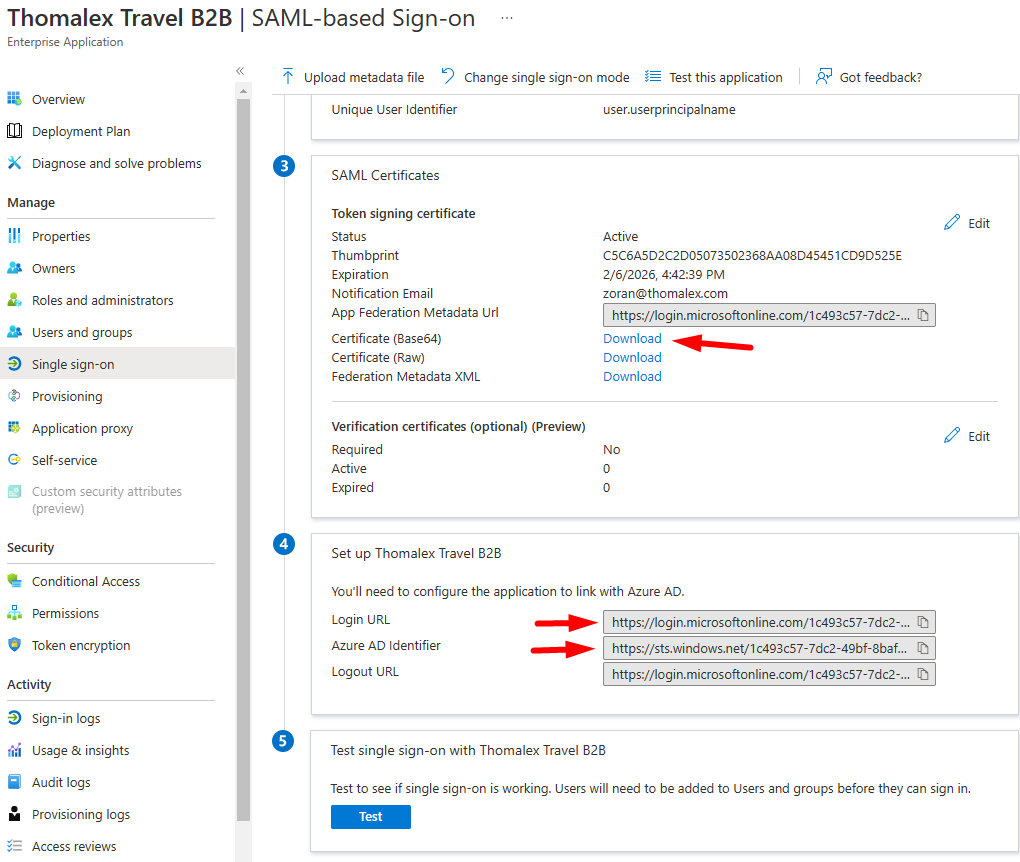The width and height of the screenshot is (1020, 862).
Task: Open the Self-service page
Action: (64, 460)
